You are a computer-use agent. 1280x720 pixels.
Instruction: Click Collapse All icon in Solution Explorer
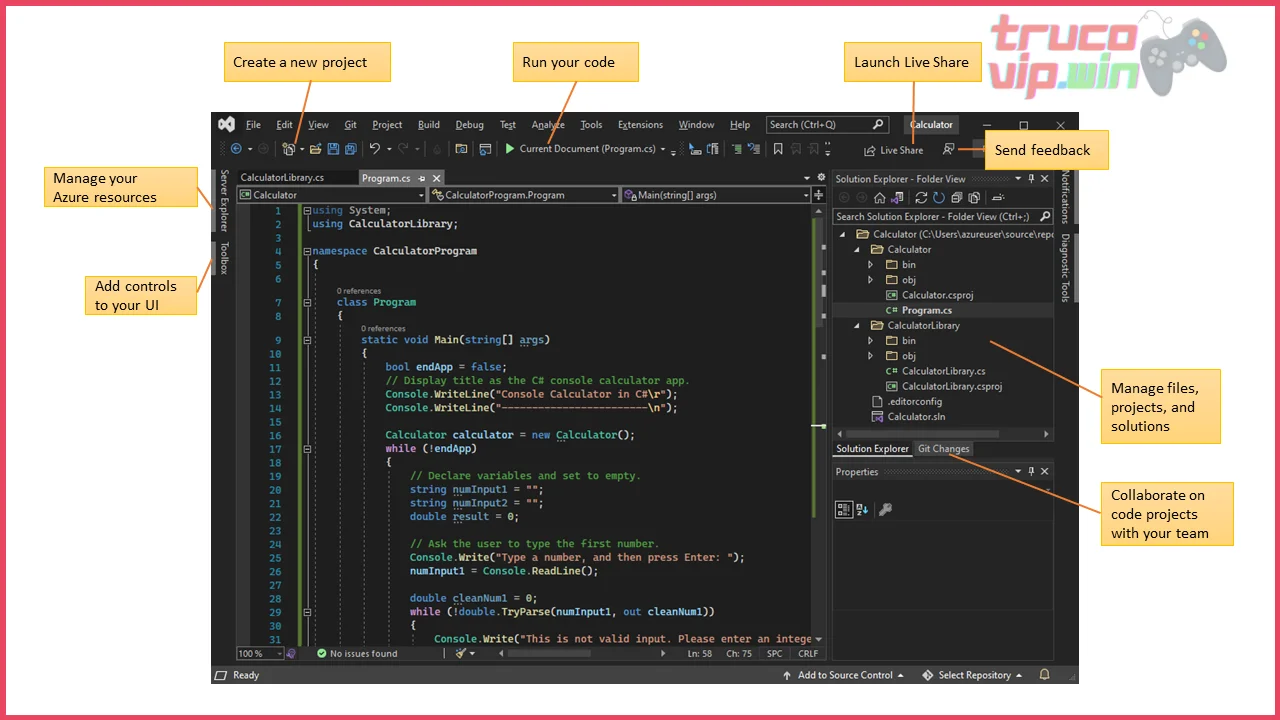957,198
